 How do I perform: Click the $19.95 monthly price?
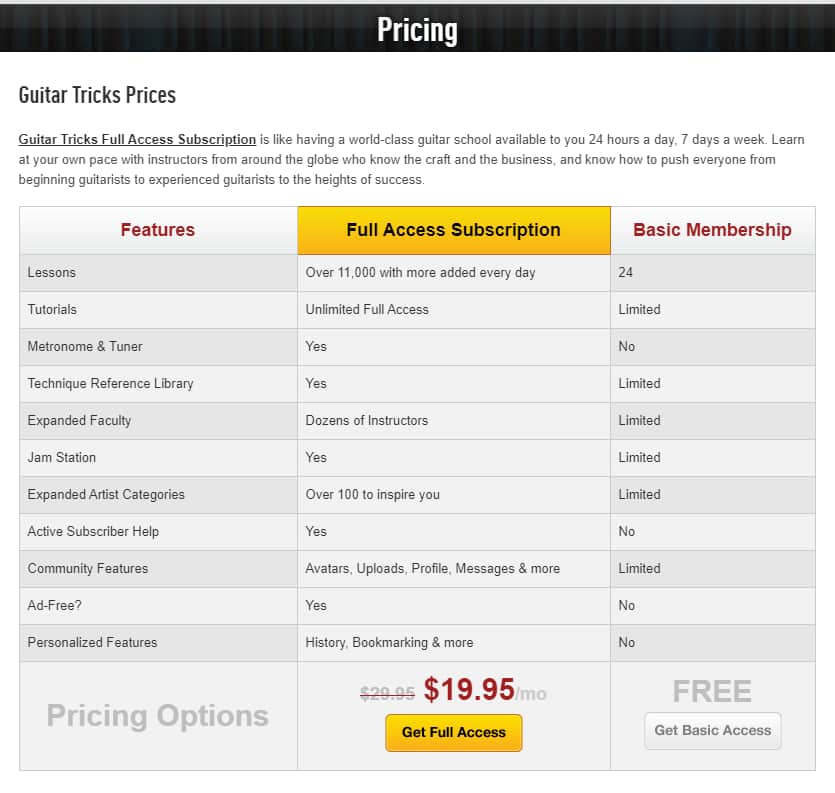click(x=469, y=689)
